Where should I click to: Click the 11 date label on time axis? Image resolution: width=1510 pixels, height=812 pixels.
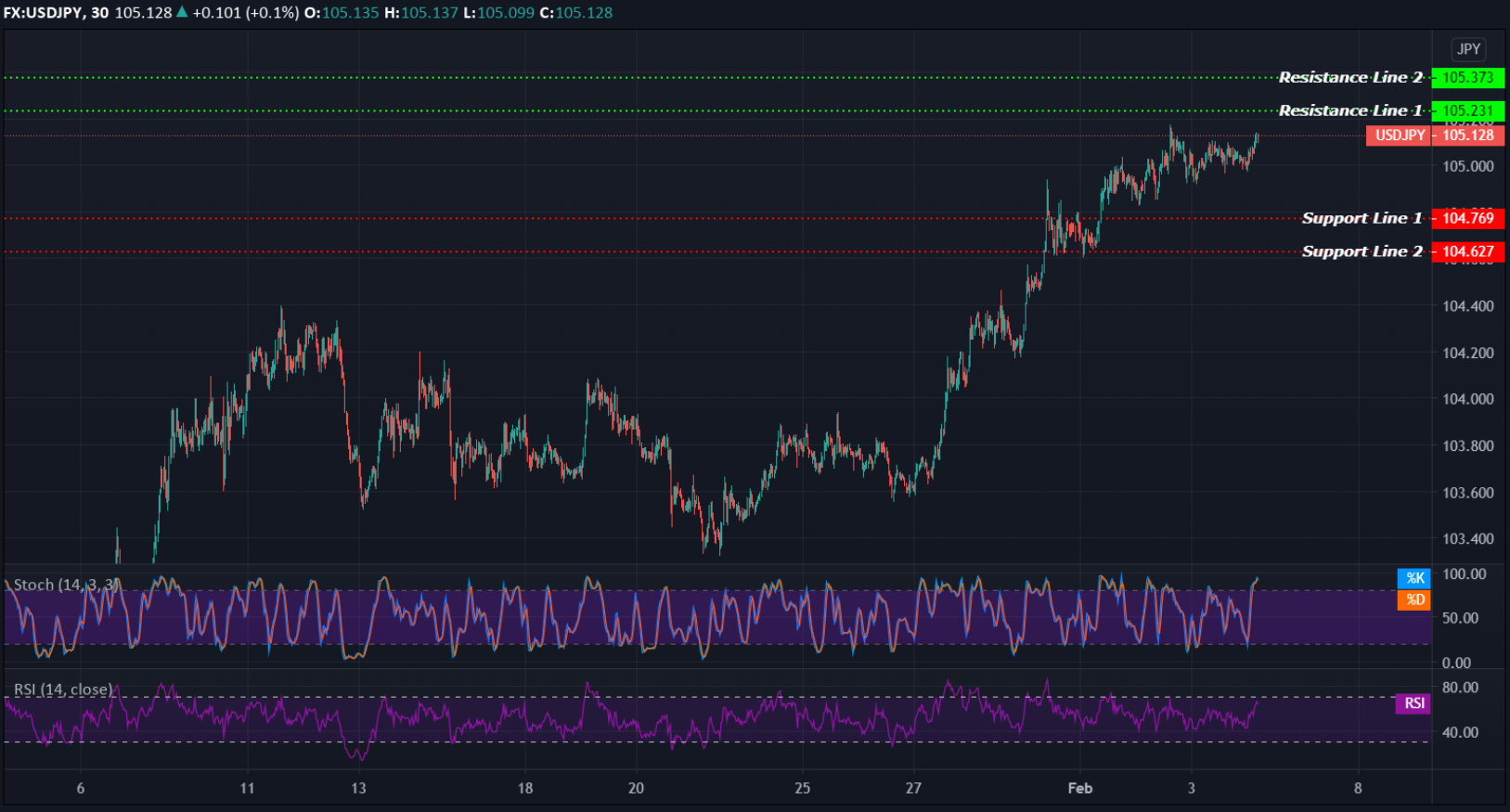click(247, 788)
